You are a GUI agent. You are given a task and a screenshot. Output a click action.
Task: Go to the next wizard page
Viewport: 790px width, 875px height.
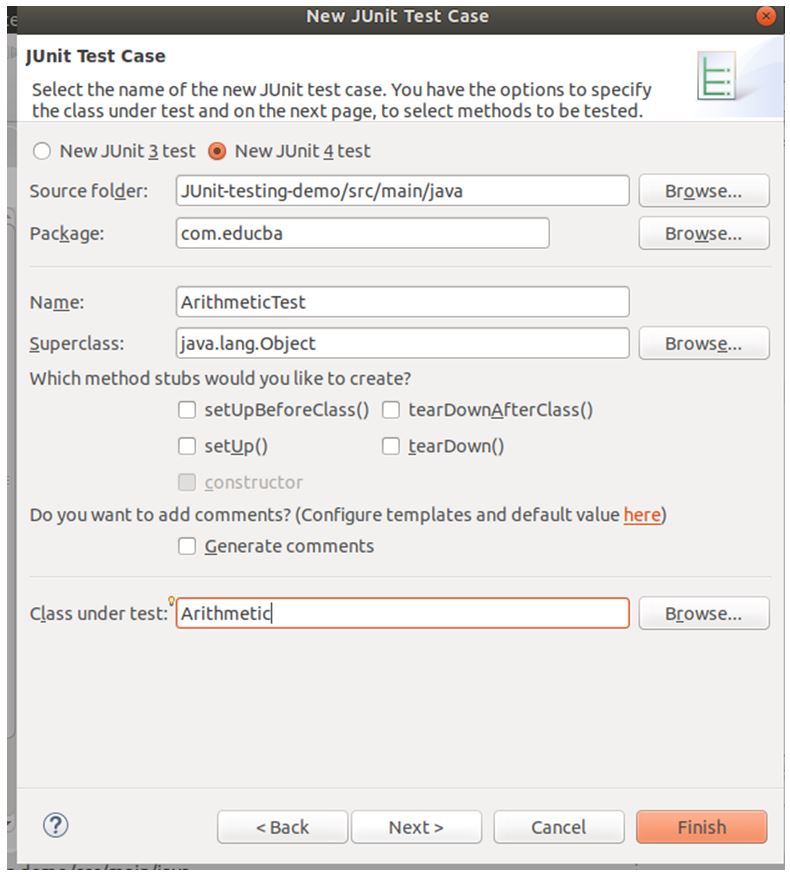(x=417, y=827)
